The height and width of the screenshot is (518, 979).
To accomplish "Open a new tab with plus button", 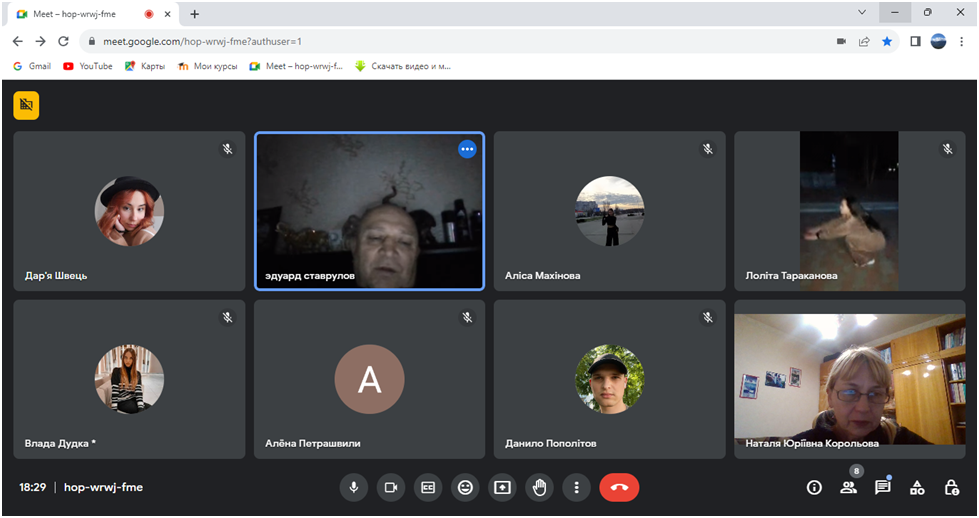I will (195, 14).
